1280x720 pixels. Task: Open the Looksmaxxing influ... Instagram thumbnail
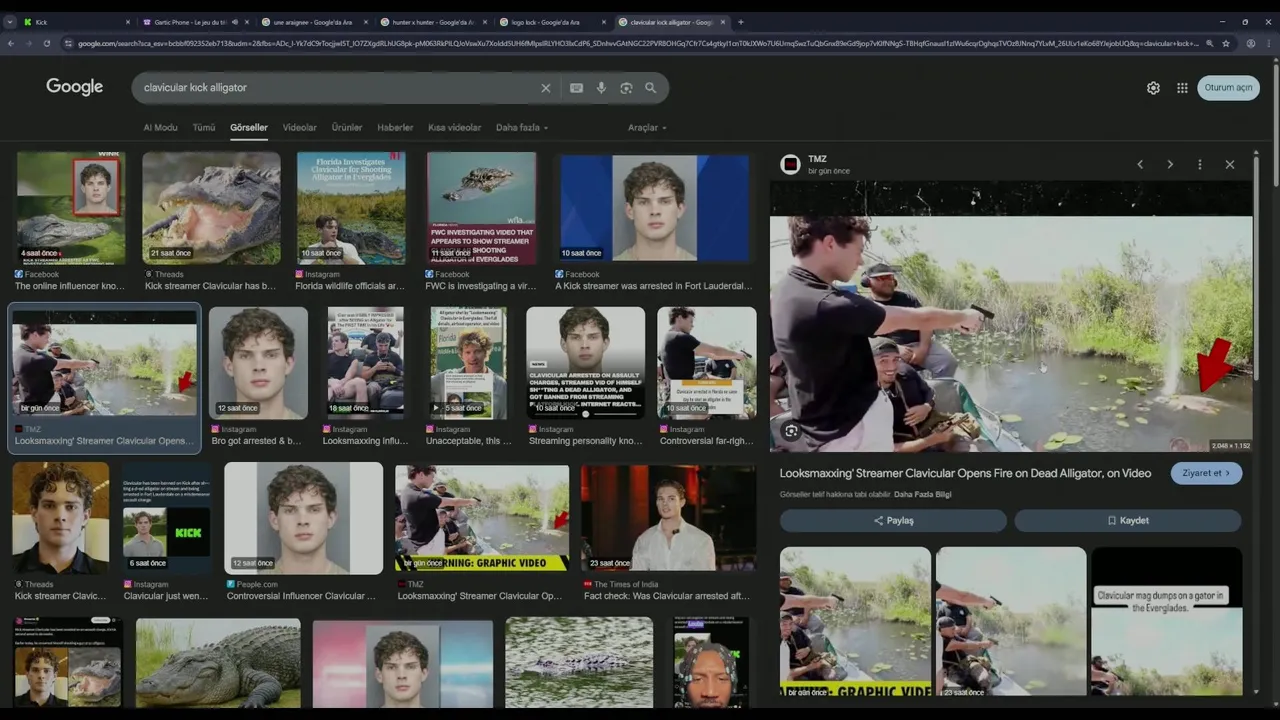(x=365, y=363)
